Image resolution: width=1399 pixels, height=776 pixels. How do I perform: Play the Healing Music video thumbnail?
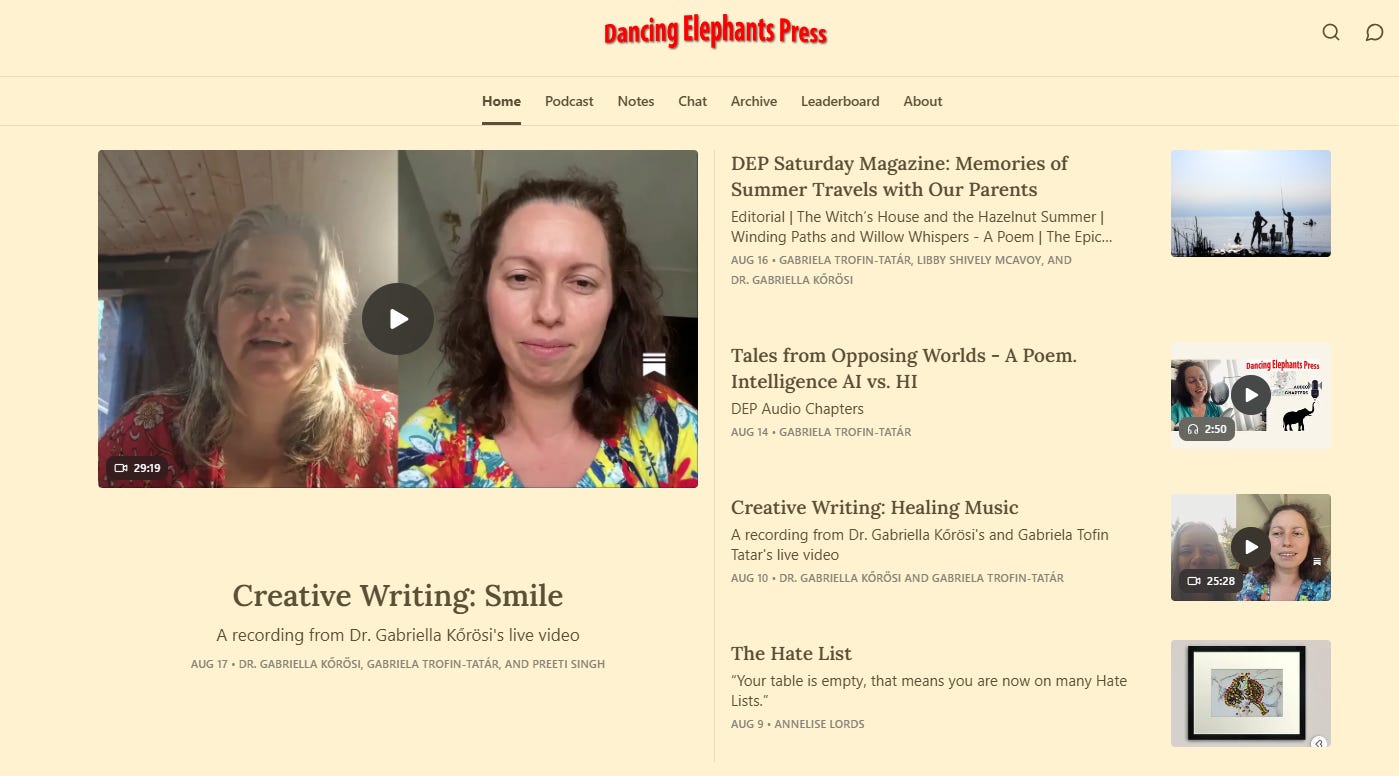pos(1250,547)
